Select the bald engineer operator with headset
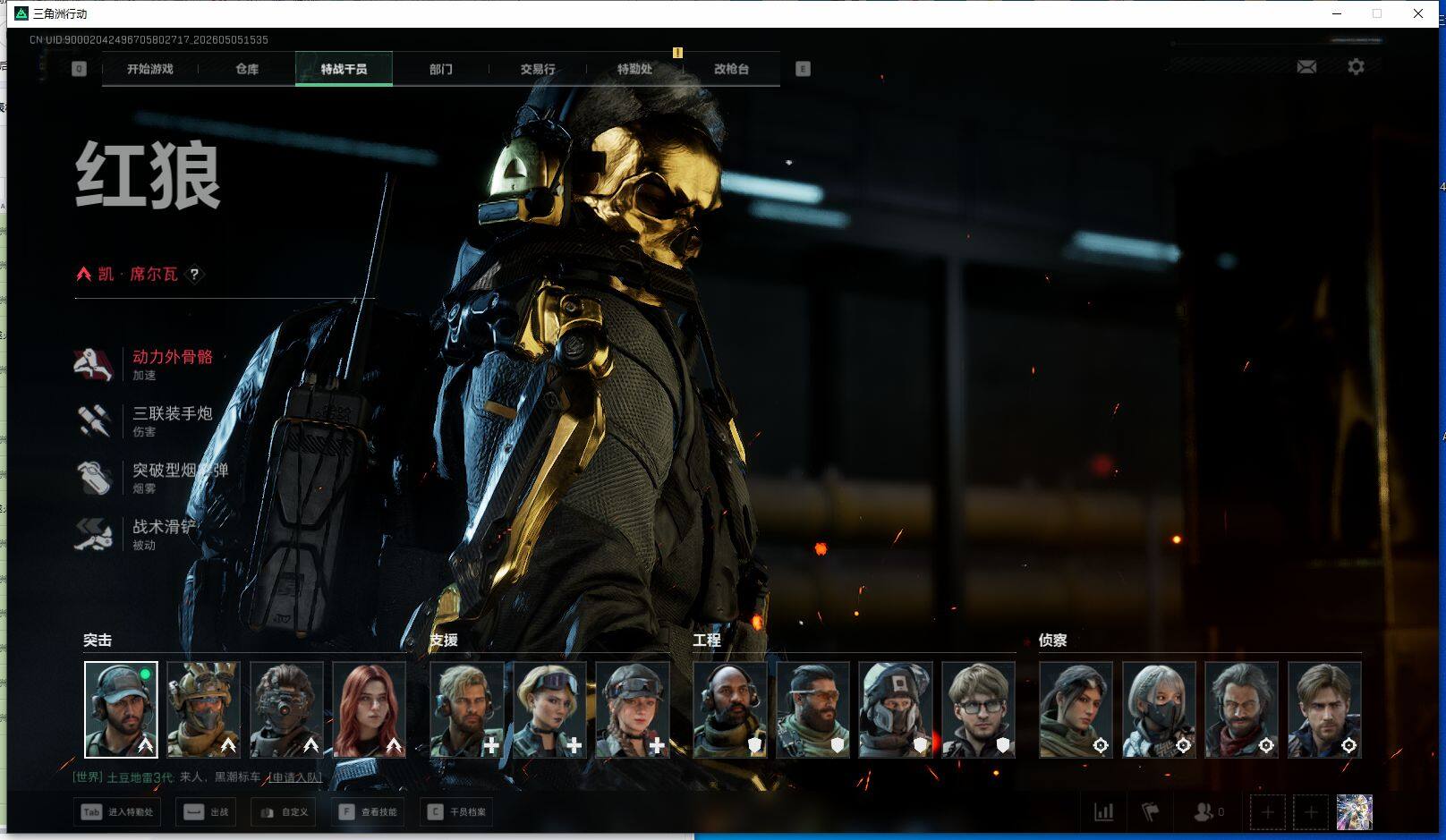 click(729, 709)
